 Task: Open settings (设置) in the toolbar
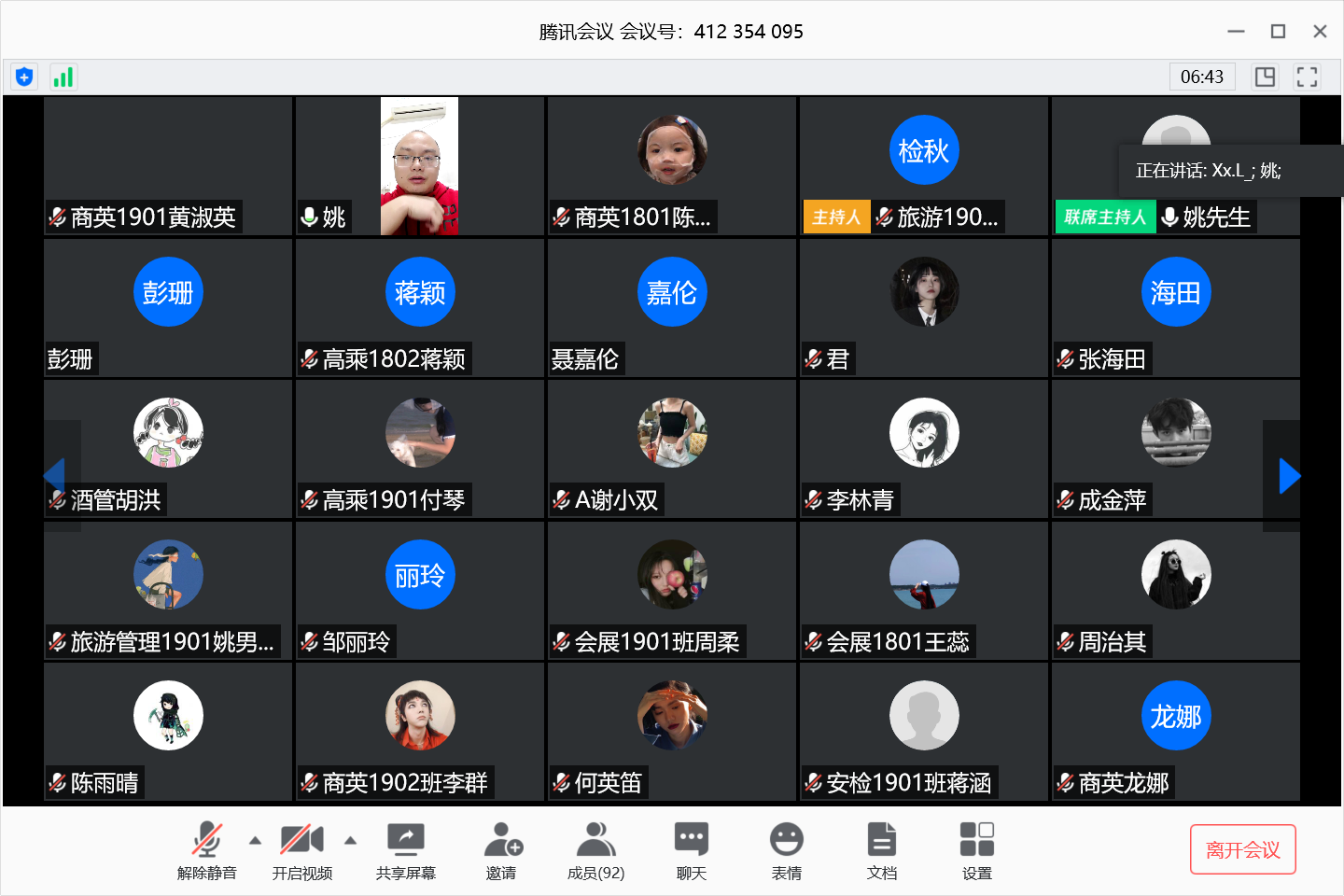pos(976,849)
